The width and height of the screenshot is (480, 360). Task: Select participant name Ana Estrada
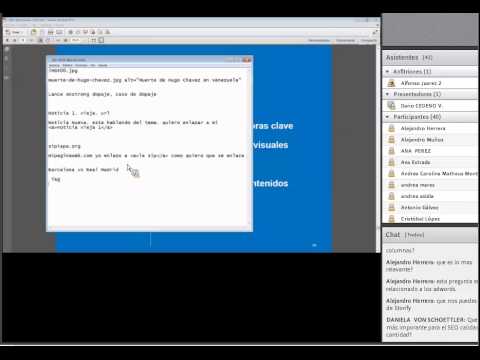click(x=415, y=162)
